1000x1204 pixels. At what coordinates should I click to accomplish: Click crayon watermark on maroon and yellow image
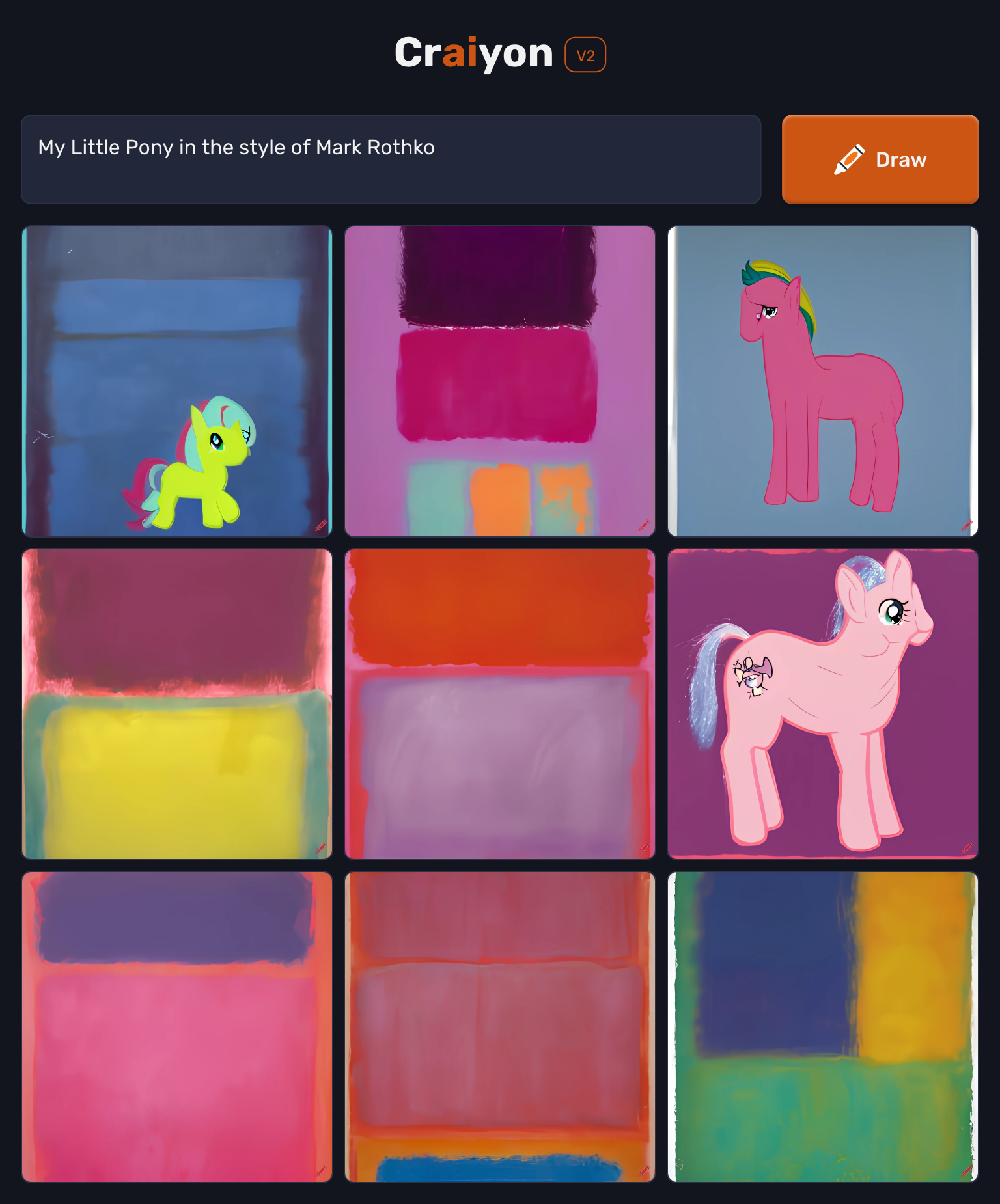click(x=321, y=848)
